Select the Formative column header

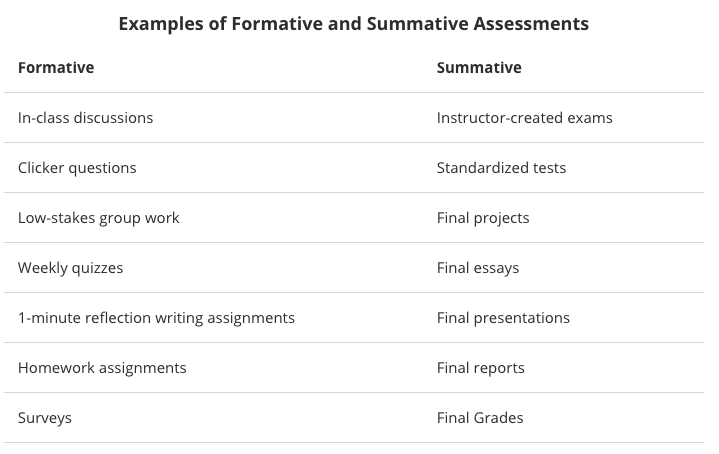click(56, 68)
